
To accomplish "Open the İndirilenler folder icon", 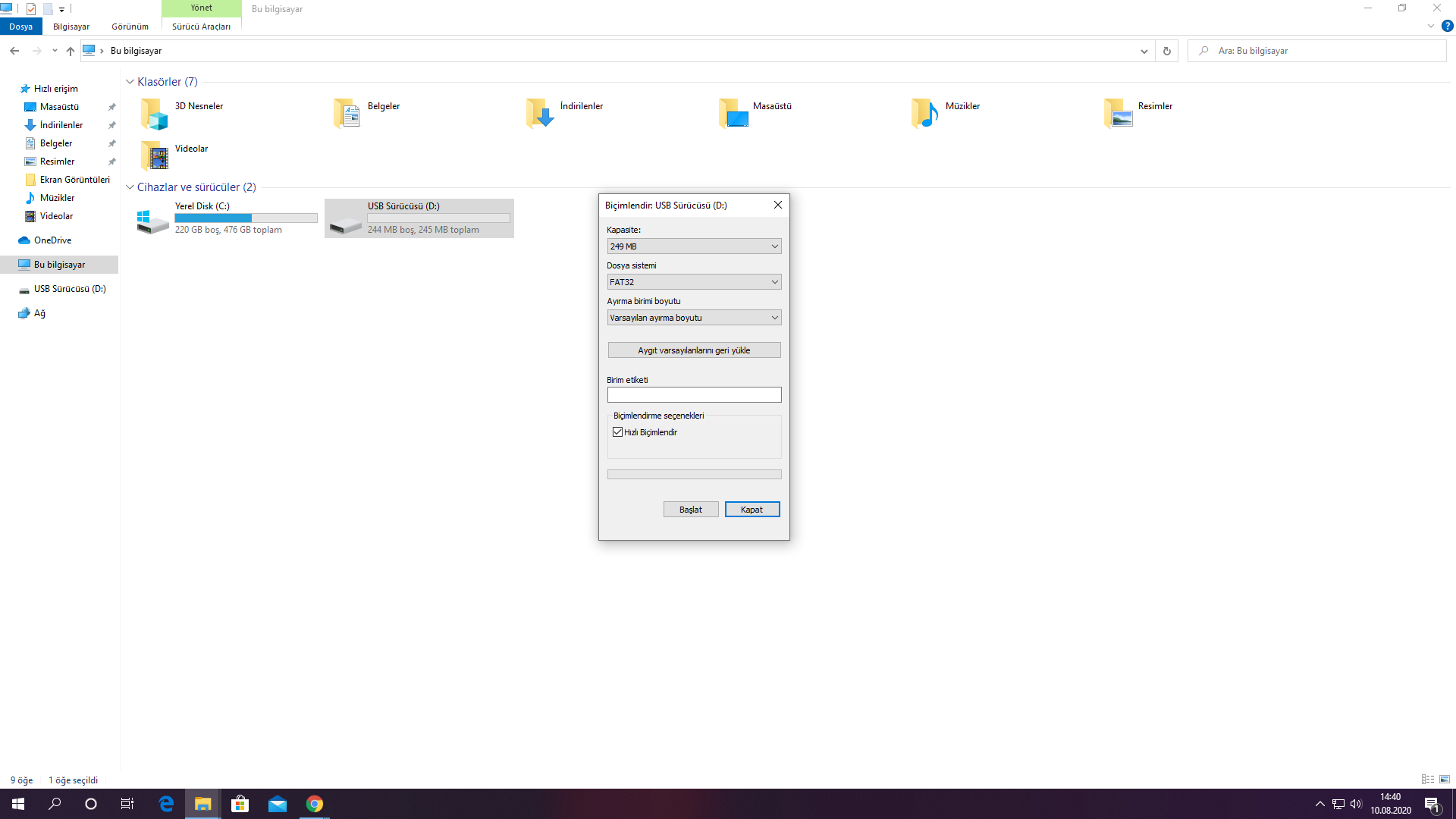I will [540, 114].
